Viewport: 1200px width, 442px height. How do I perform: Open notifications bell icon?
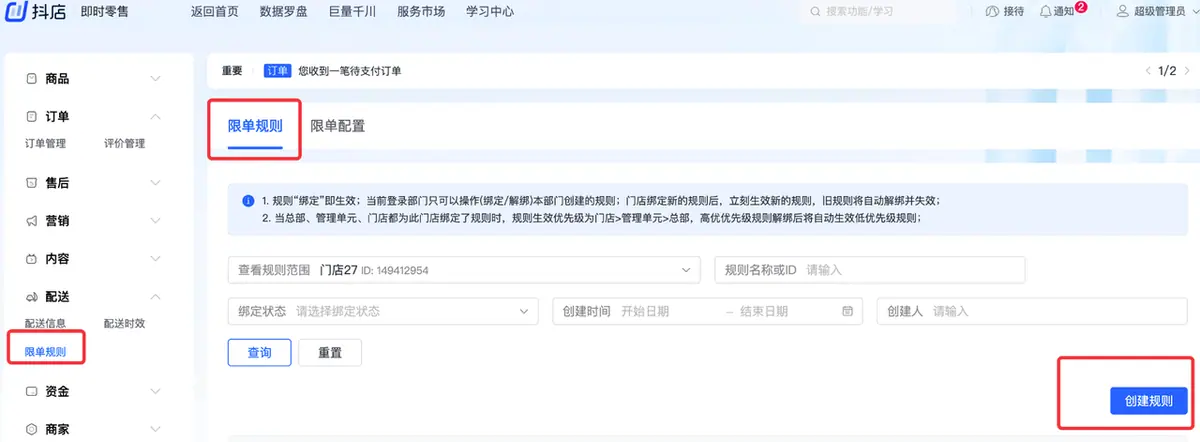pos(1046,12)
